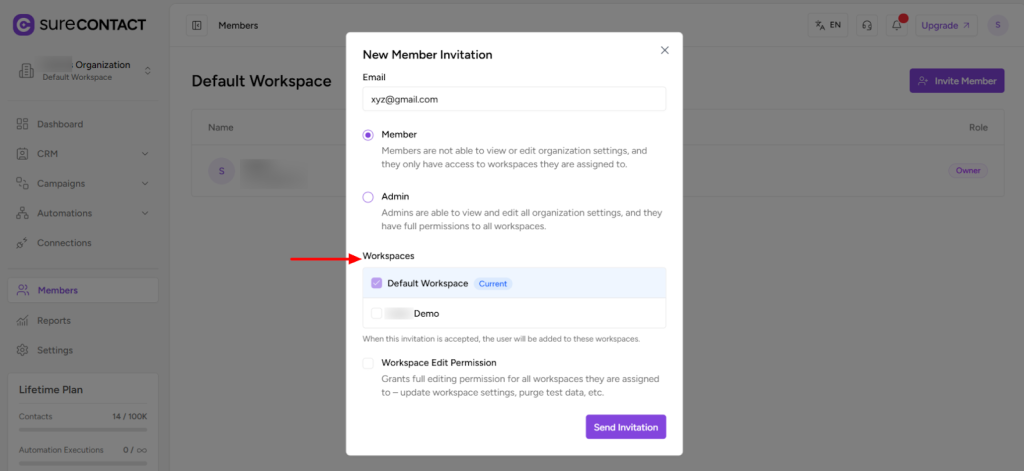This screenshot has height=471, width=1024.
Task: Expand the Automations sidebar menu
Action: [x=145, y=213]
